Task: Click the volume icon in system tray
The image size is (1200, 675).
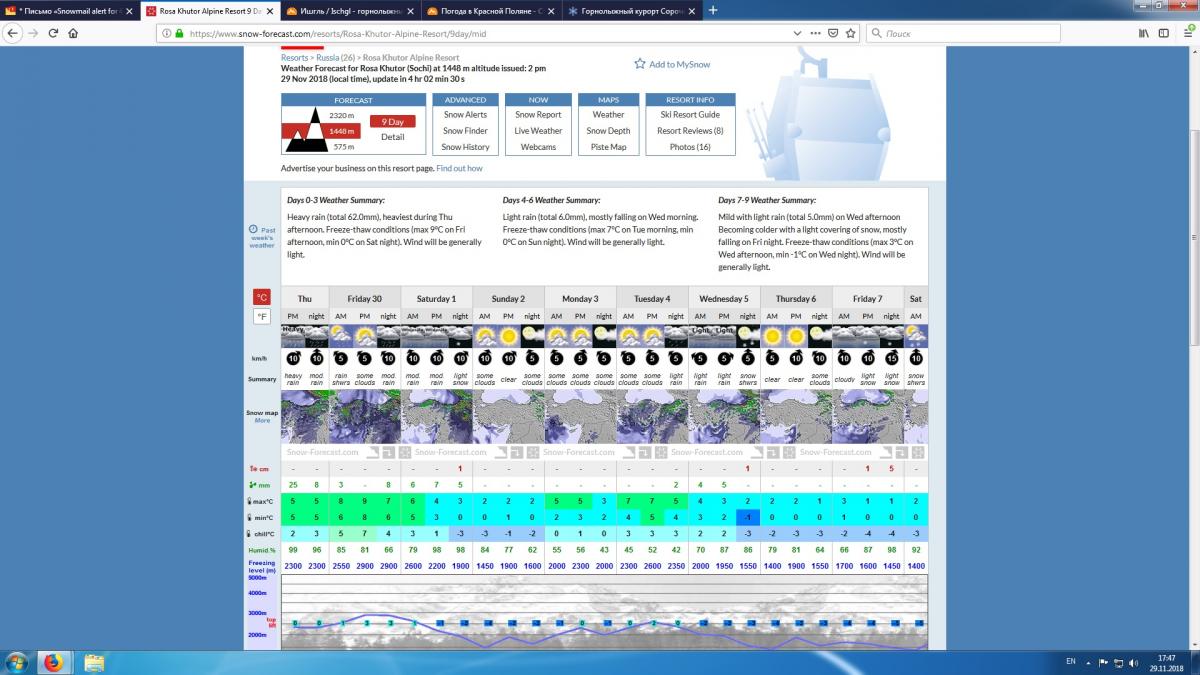Action: pyautogui.click(x=1133, y=662)
